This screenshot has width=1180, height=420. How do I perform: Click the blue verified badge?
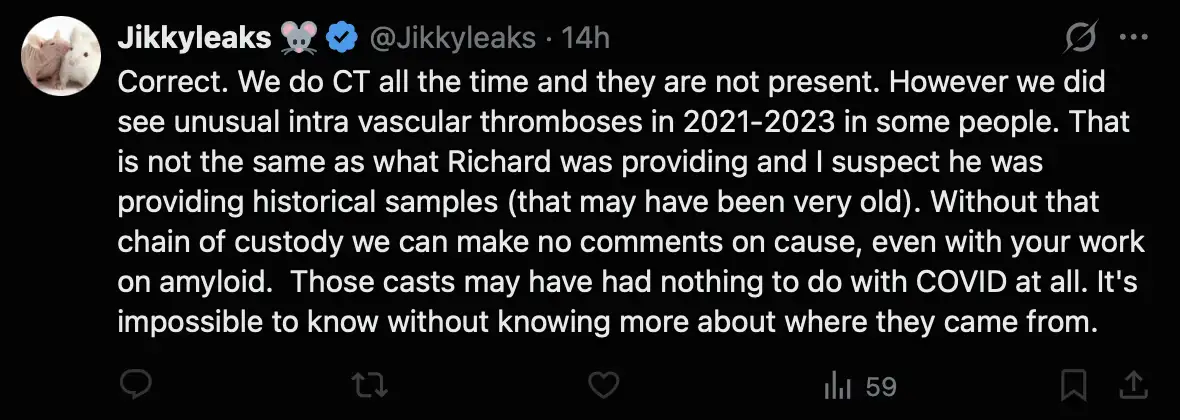pyautogui.click(x=345, y=39)
